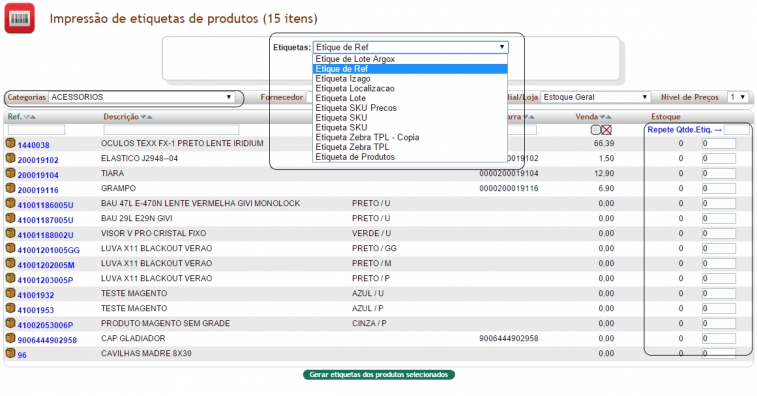This screenshot has width=757, height=396.
Task: Open the Nível de Preços dropdown
Action: pos(739,98)
